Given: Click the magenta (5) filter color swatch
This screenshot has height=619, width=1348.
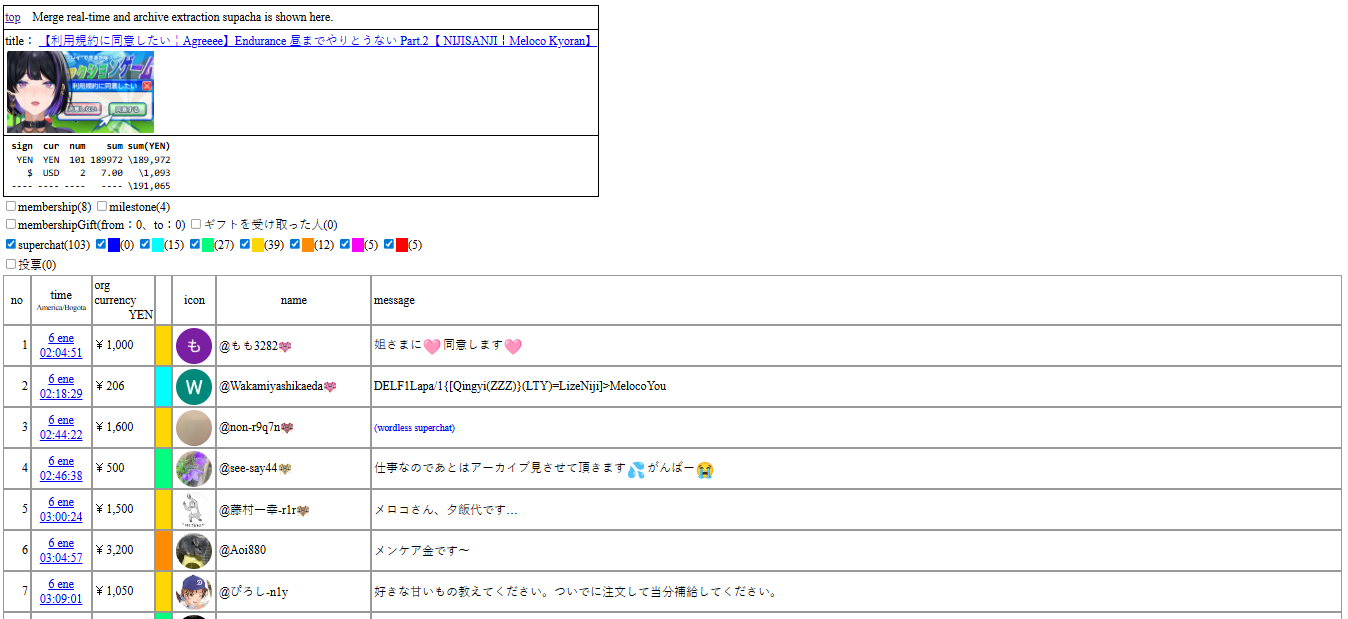Looking at the screenshot, I should pos(358,245).
